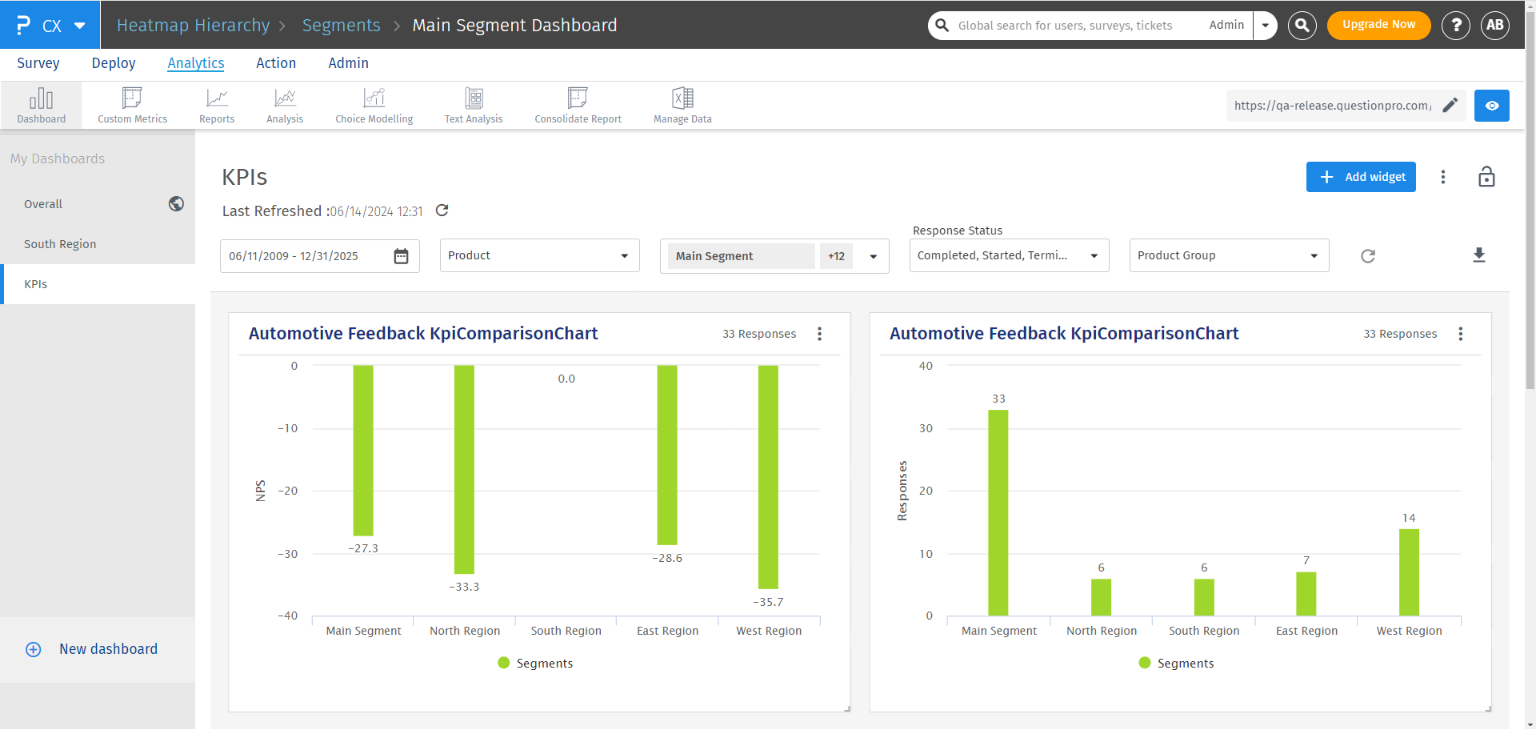
Task: Click the download dashboard icon
Action: pos(1479,256)
